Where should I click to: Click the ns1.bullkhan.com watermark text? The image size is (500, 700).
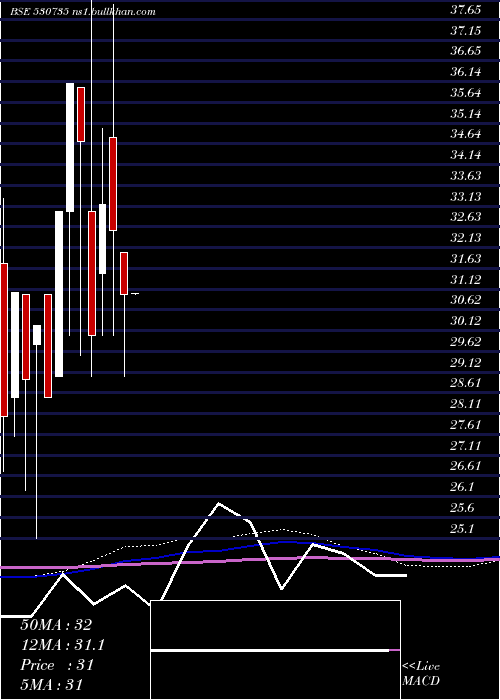click(113, 12)
